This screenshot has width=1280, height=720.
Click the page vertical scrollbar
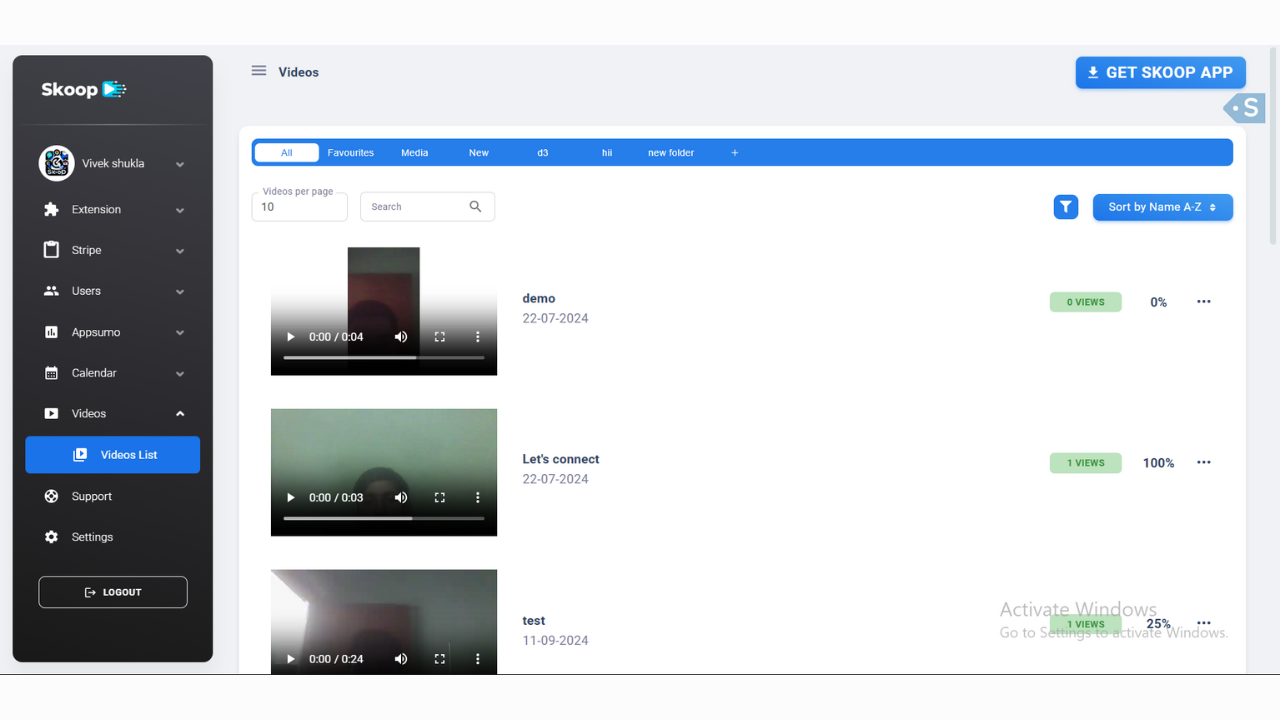pyautogui.click(x=1273, y=145)
